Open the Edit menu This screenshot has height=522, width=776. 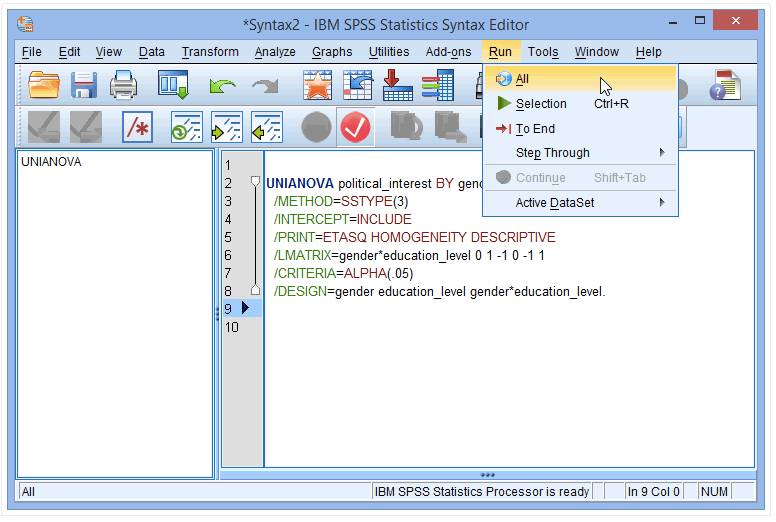click(69, 52)
